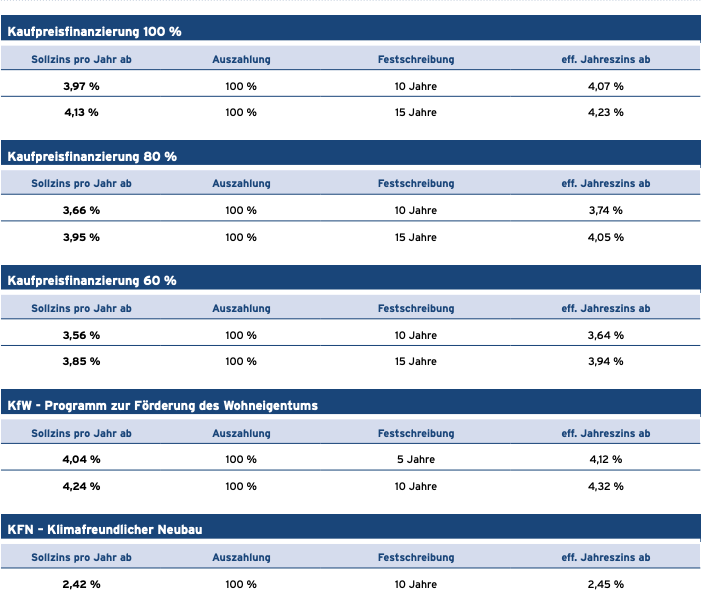Click the 3,56 % Sollzins rate
Image resolution: width=701 pixels, height=596 pixels.
(x=81, y=335)
